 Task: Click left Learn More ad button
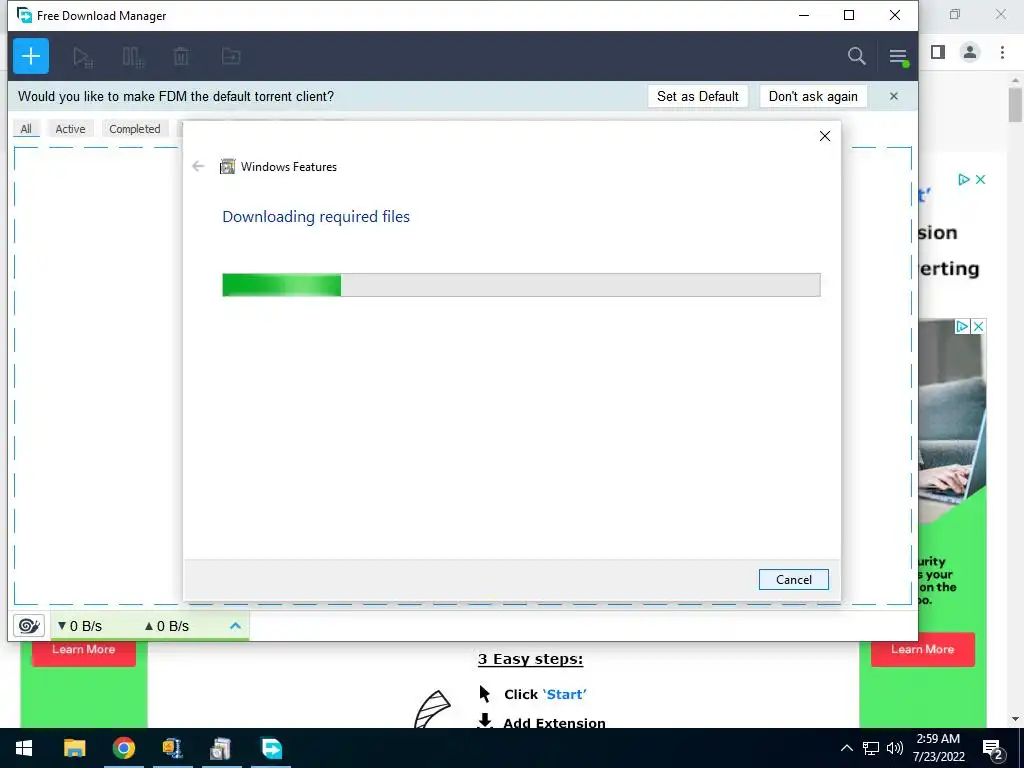point(84,652)
